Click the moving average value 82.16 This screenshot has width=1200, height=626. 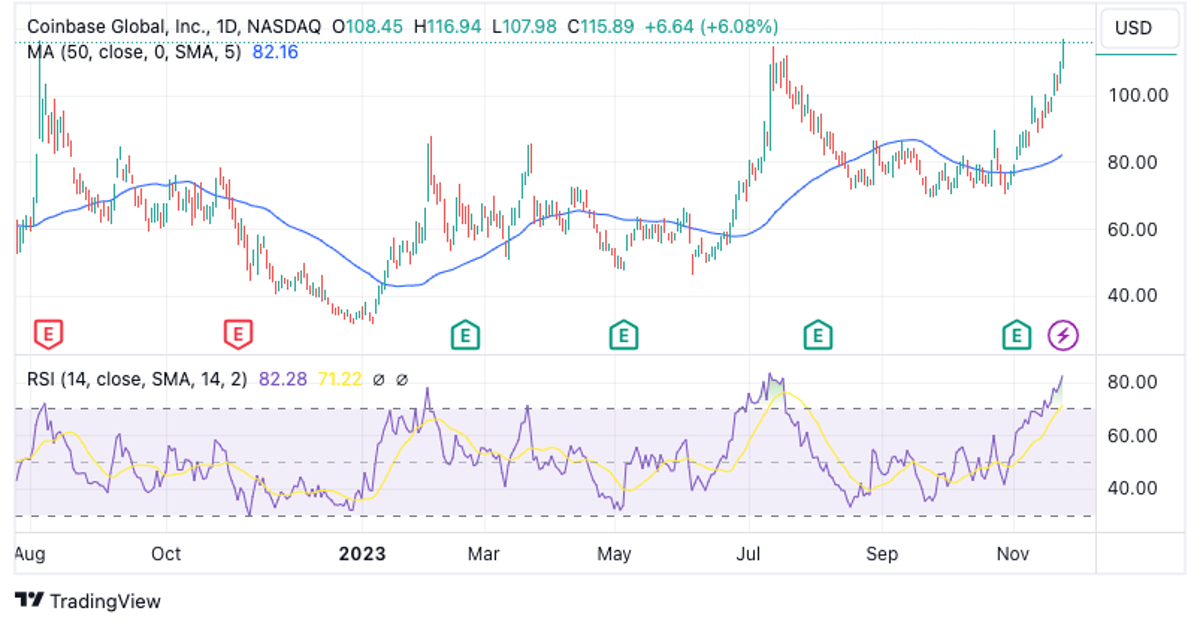tap(275, 52)
